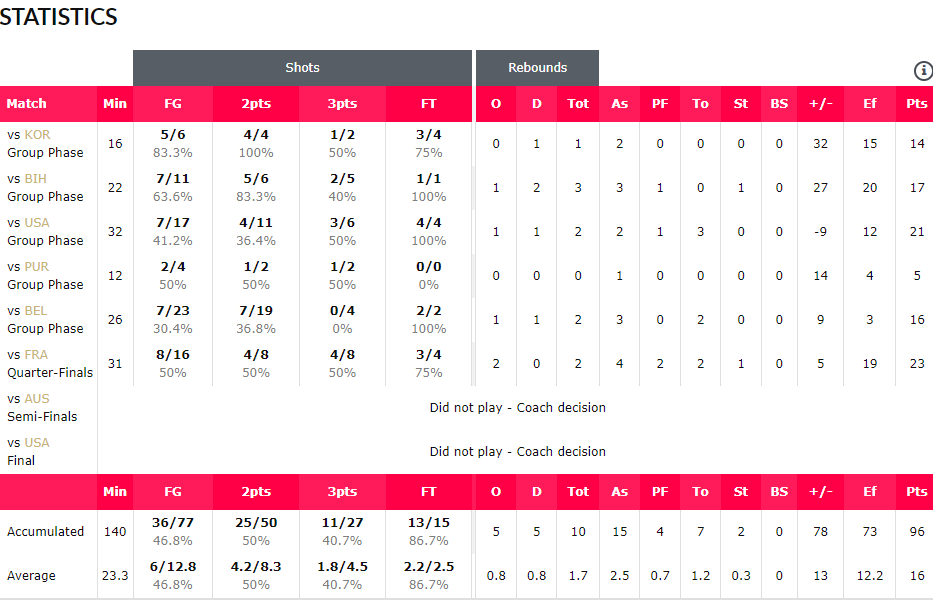Open the AUS semi-finals opponent link
This screenshot has width=933, height=600.
(x=37, y=399)
